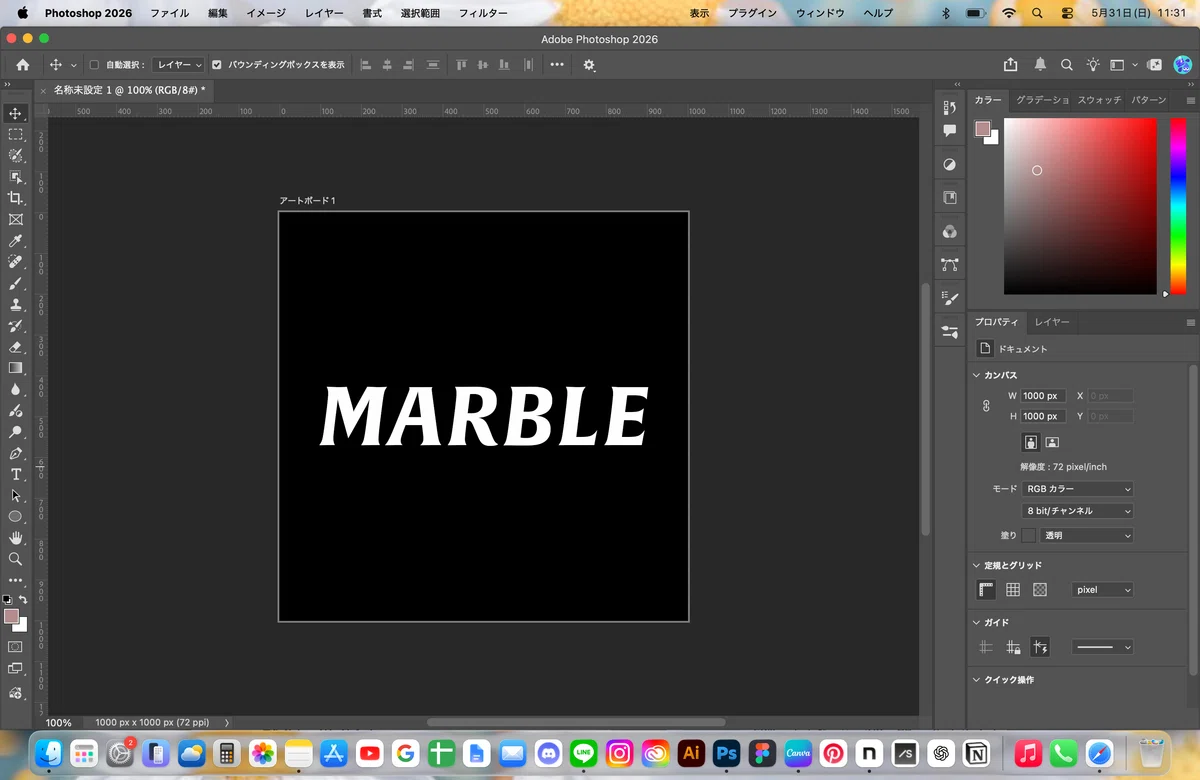Expand the クイック操作 section
This screenshot has height=780, width=1200.
coord(977,680)
